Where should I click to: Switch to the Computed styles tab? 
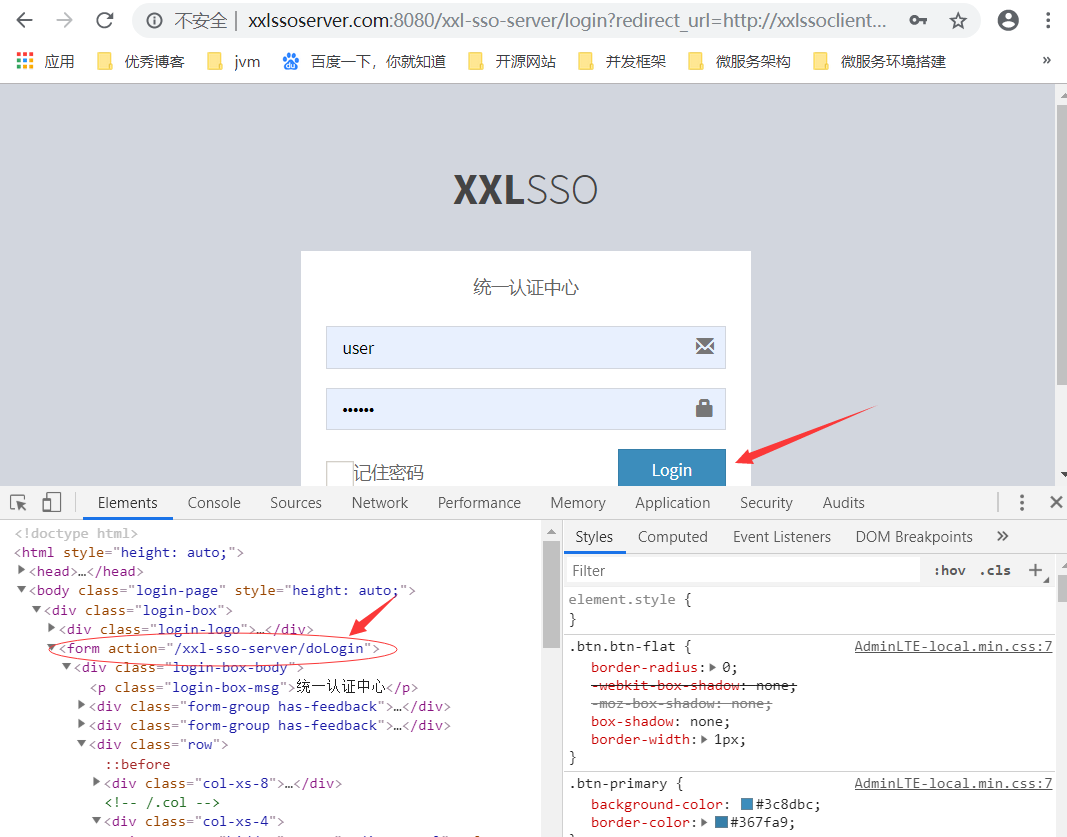[672, 536]
